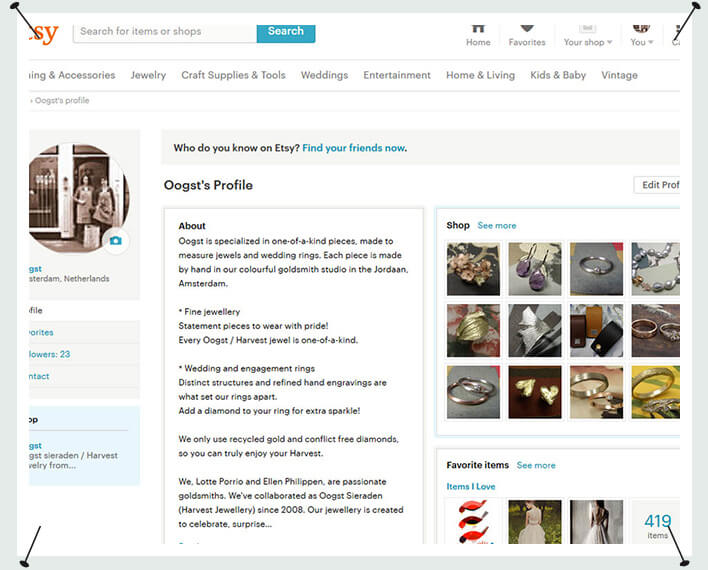The height and width of the screenshot is (570, 708).
Task: Select the gold heart-shaped jewelry thumbnail
Action: coord(535,392)
